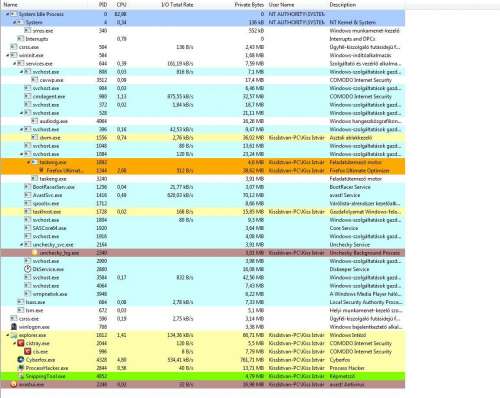
Task: Sort by the Private Bytes column header
Action: tap(249, 5)
